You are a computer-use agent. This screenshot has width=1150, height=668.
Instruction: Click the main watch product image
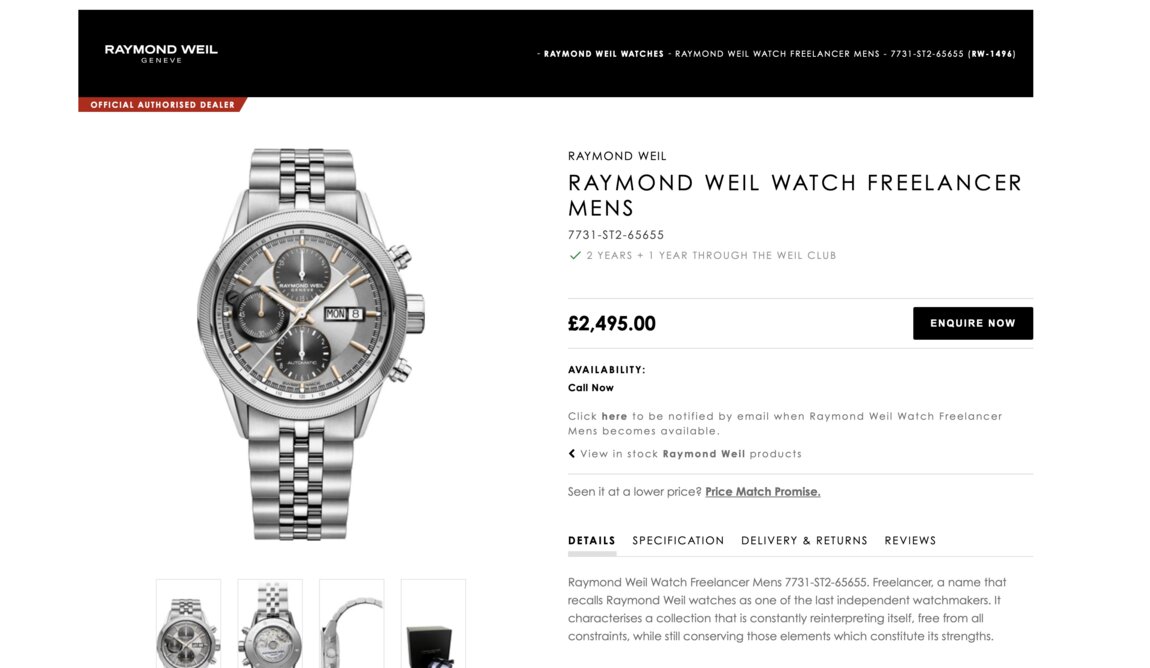tap(310, 345)
